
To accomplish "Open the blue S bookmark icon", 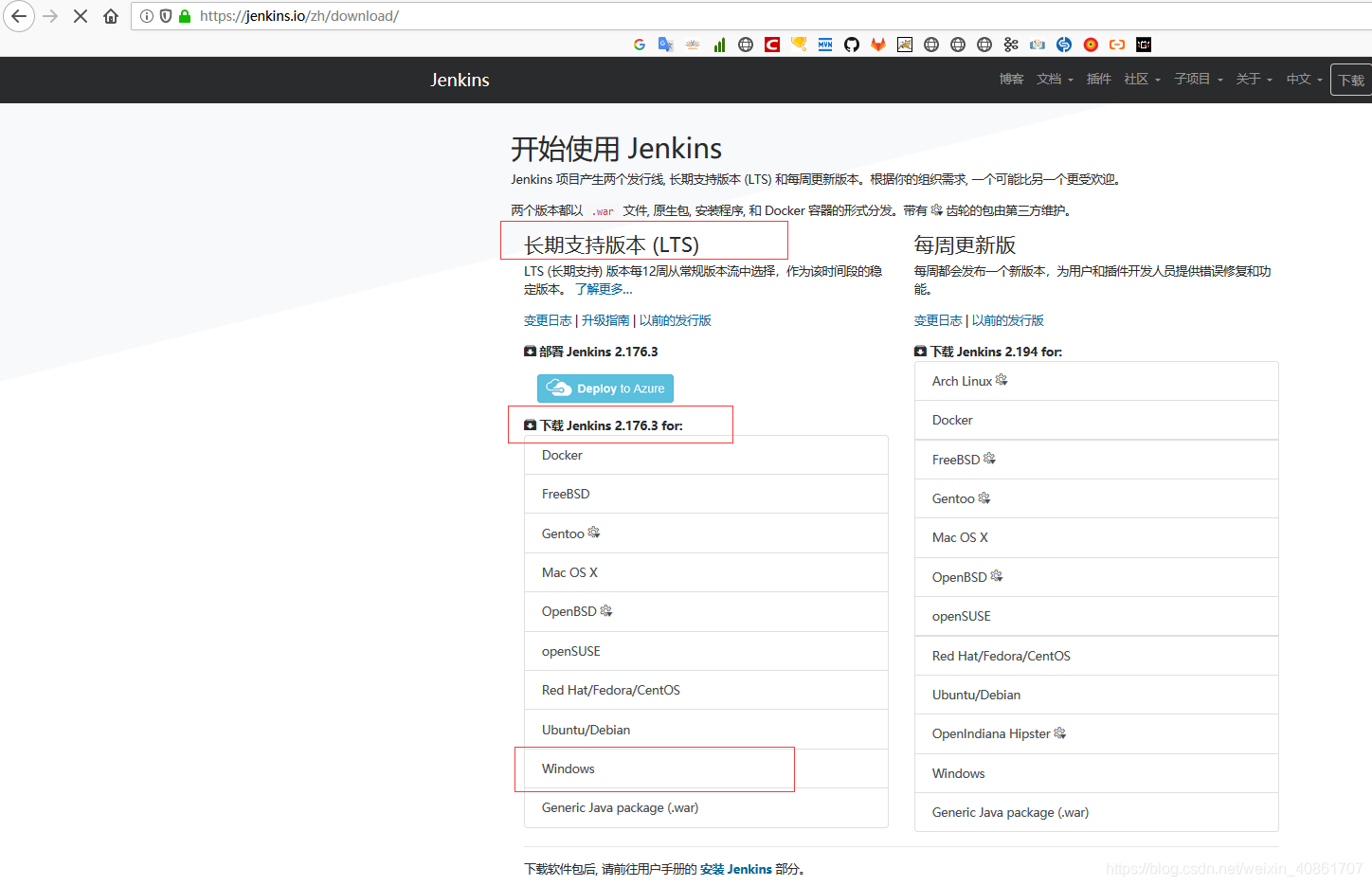I will click(1064, 45).
